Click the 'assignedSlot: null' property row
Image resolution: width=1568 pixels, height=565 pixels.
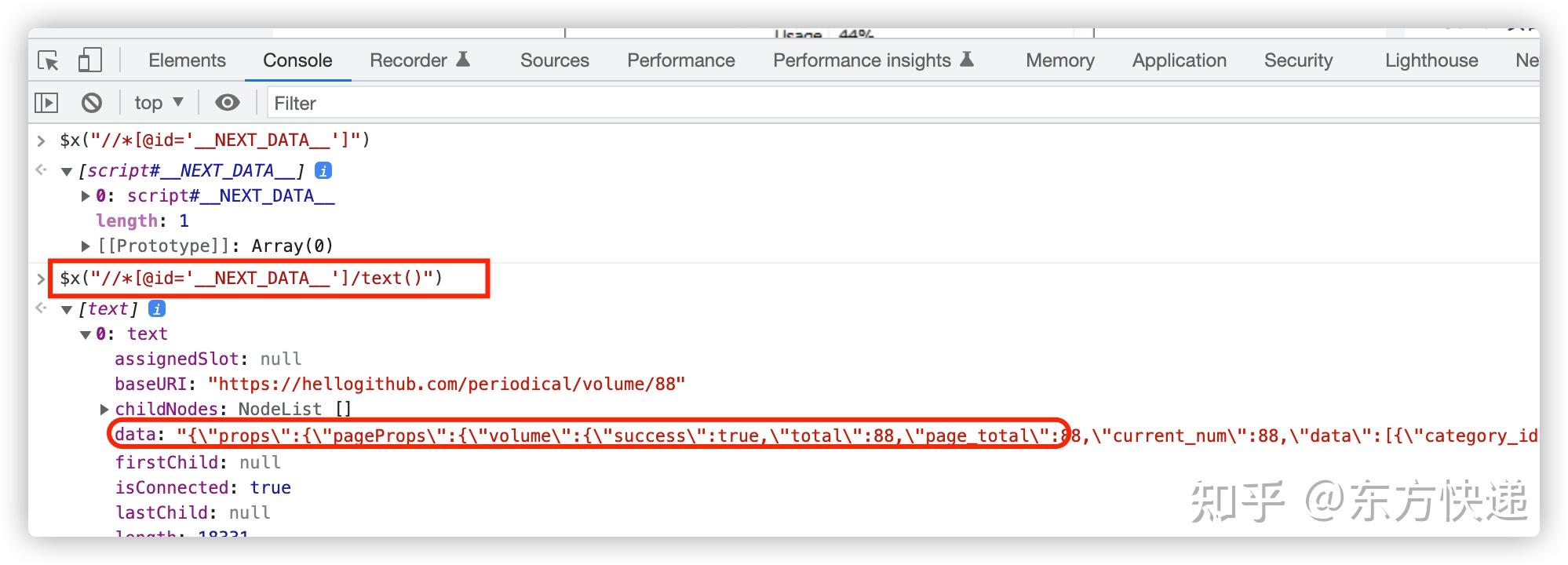208,359
